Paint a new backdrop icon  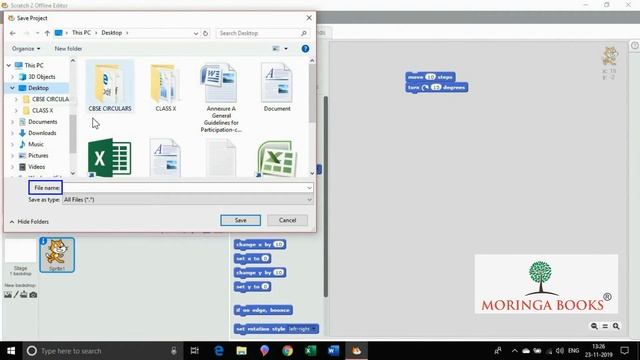tap(16, 295)
